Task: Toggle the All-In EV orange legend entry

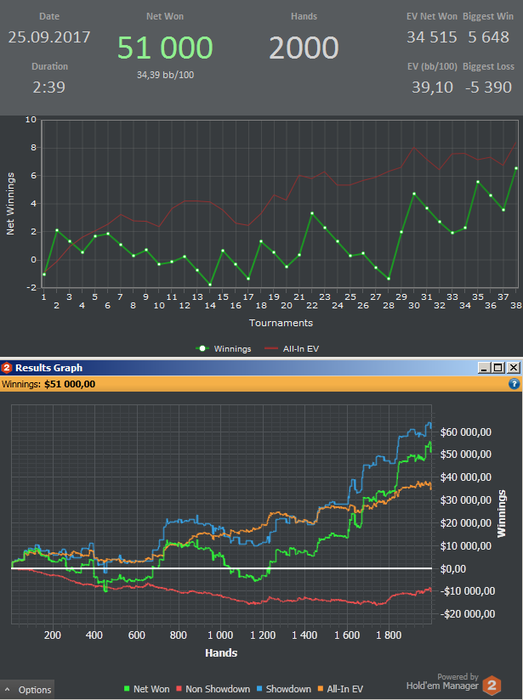Action: pyautogui.click(x=340, y=689)
